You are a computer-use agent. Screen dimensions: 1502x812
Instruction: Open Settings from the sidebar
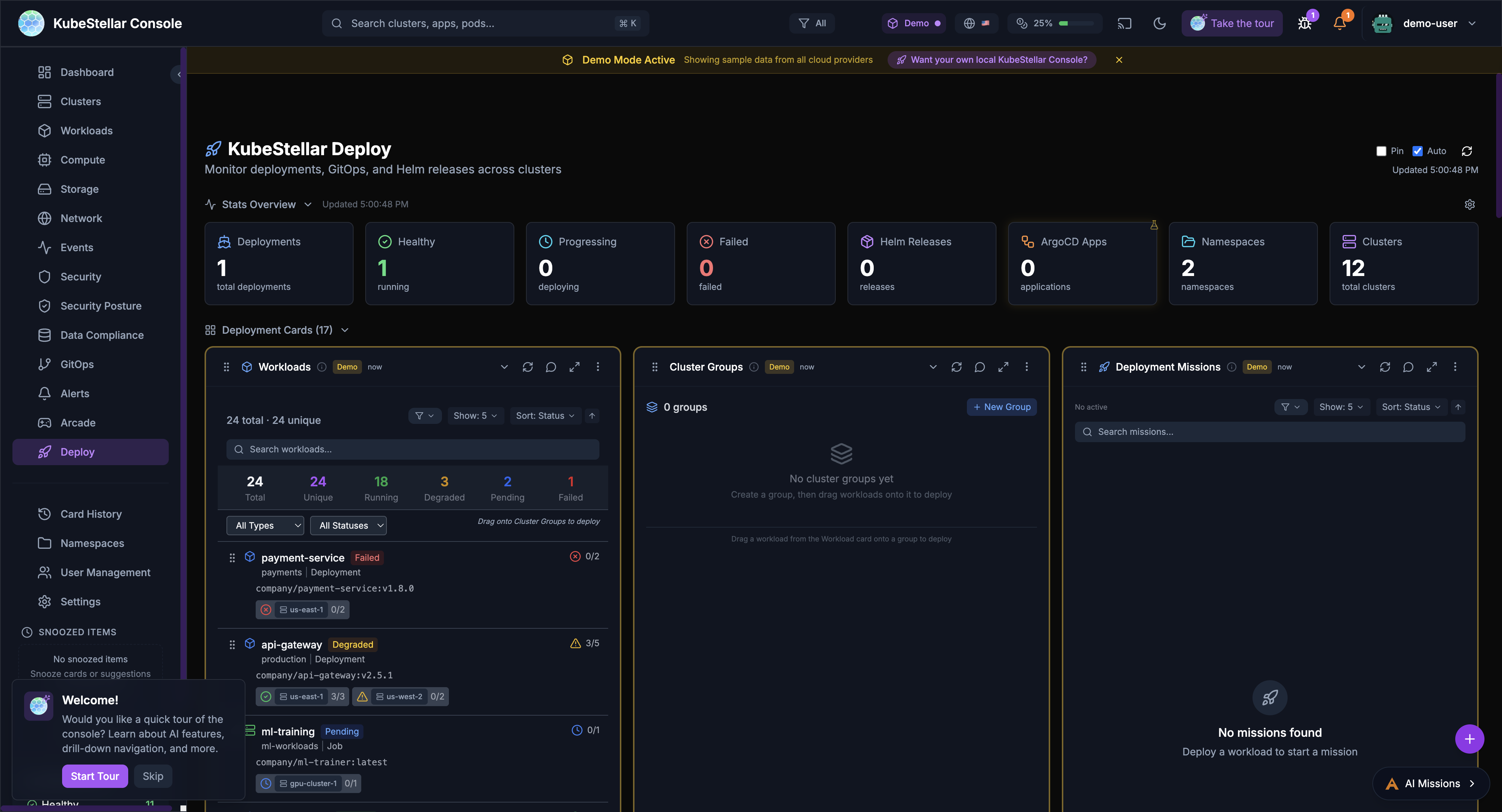pos(80,601)
